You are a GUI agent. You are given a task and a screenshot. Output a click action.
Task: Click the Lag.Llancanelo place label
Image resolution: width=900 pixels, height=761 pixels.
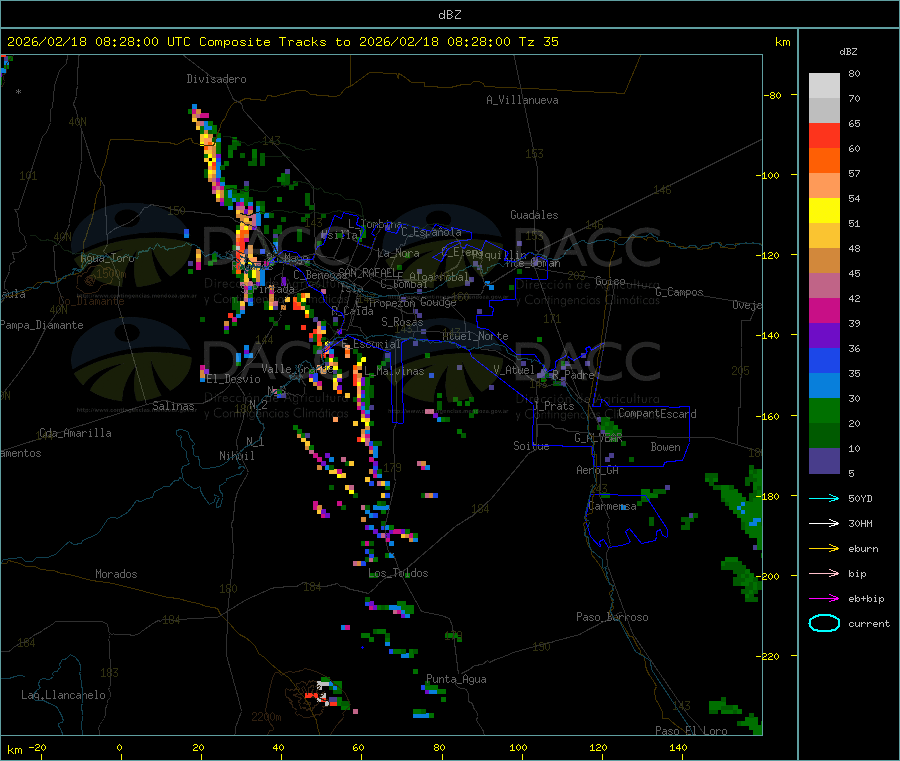click(63, 695)
